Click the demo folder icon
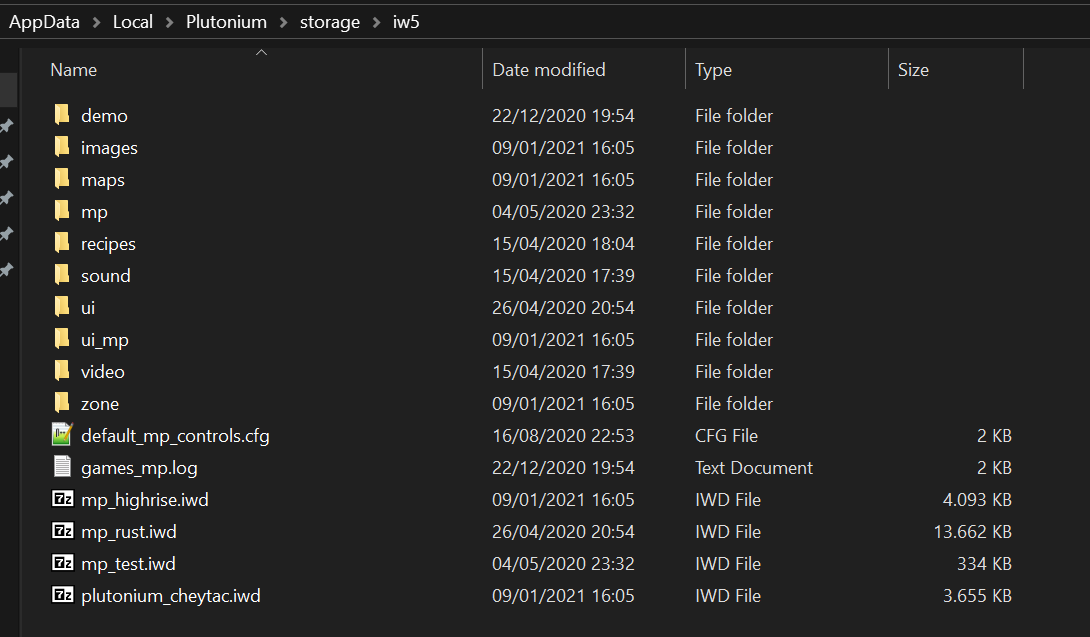 click(x=62, y=114)
